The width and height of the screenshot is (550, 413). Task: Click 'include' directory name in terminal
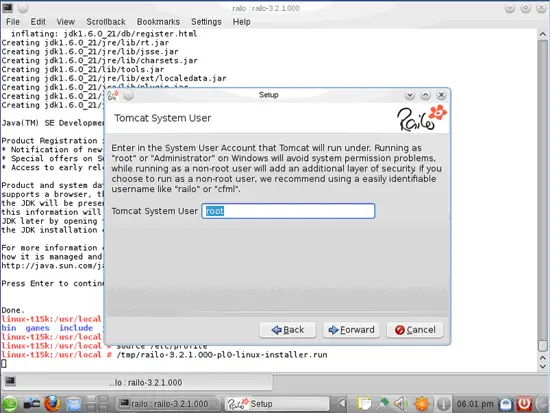click(x=76, y=328)
